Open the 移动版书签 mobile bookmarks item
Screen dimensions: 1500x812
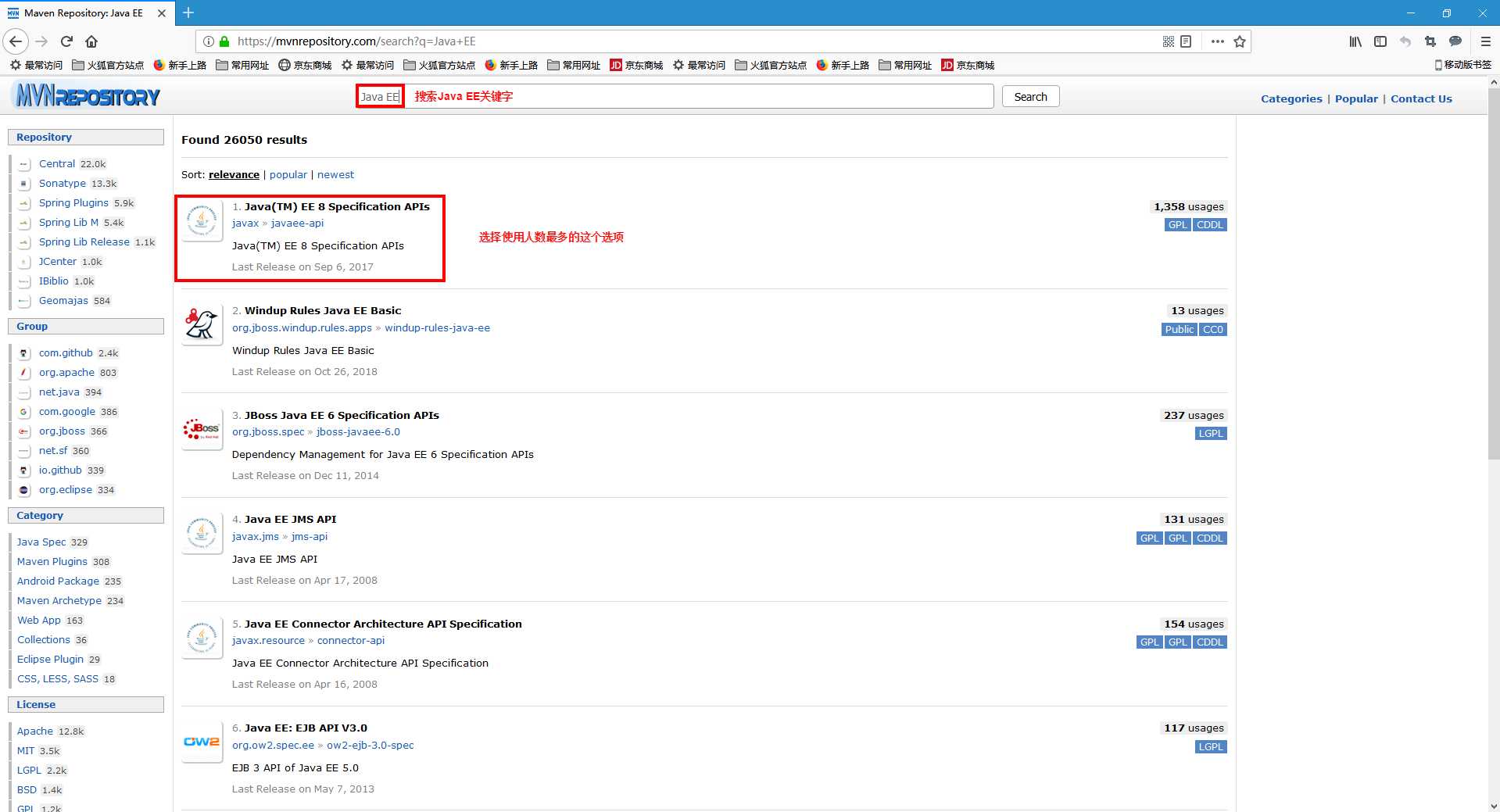1462,64
